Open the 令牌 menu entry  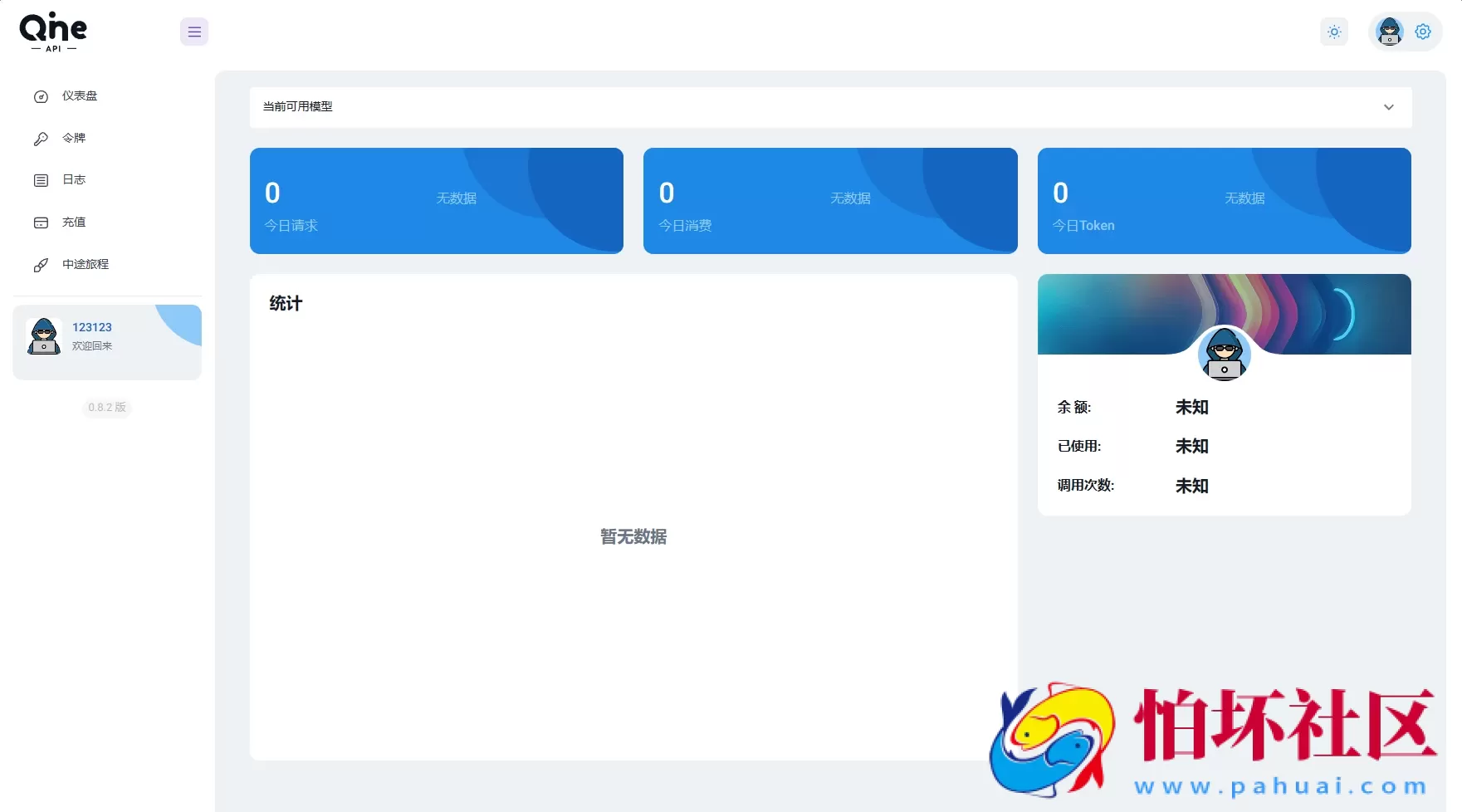pyautogui.click(x=73, y=138)
